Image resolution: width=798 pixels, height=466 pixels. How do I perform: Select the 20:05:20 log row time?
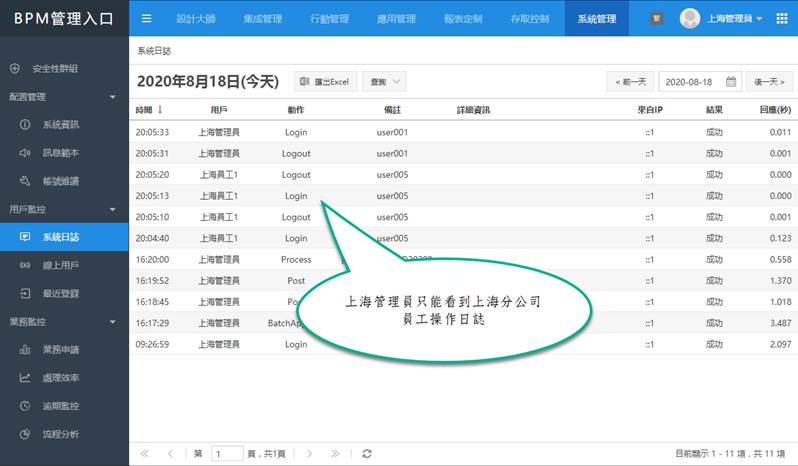pyautogui.click(x=152, y=174)
